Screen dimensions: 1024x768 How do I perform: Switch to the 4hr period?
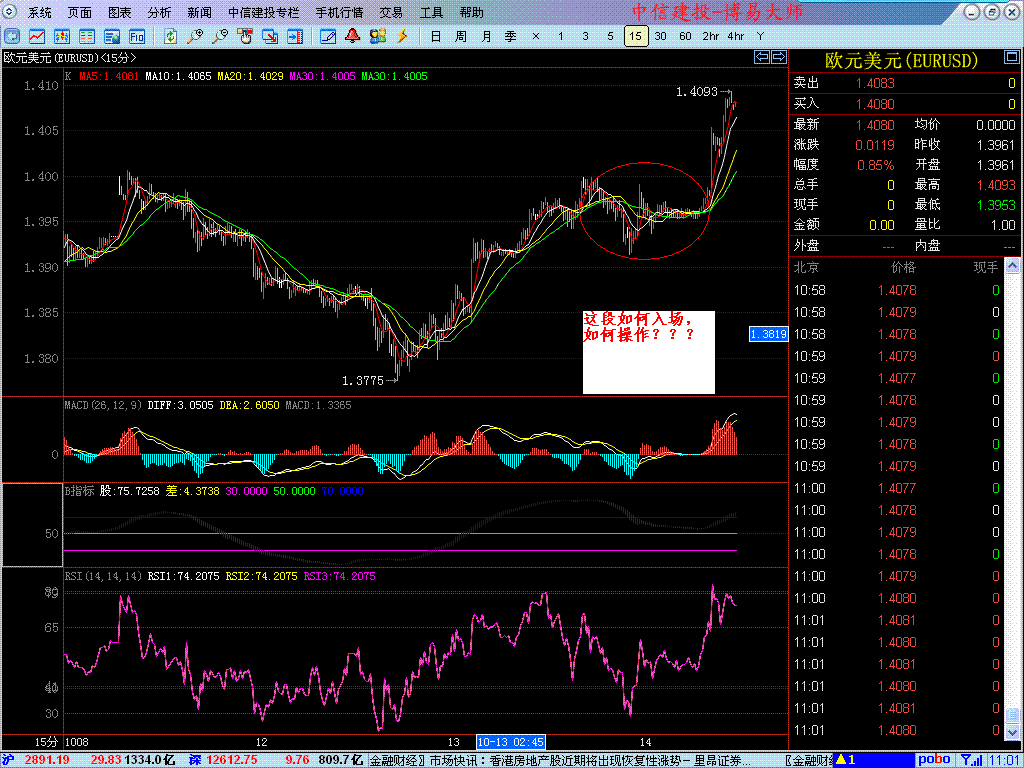click(735, 37)
